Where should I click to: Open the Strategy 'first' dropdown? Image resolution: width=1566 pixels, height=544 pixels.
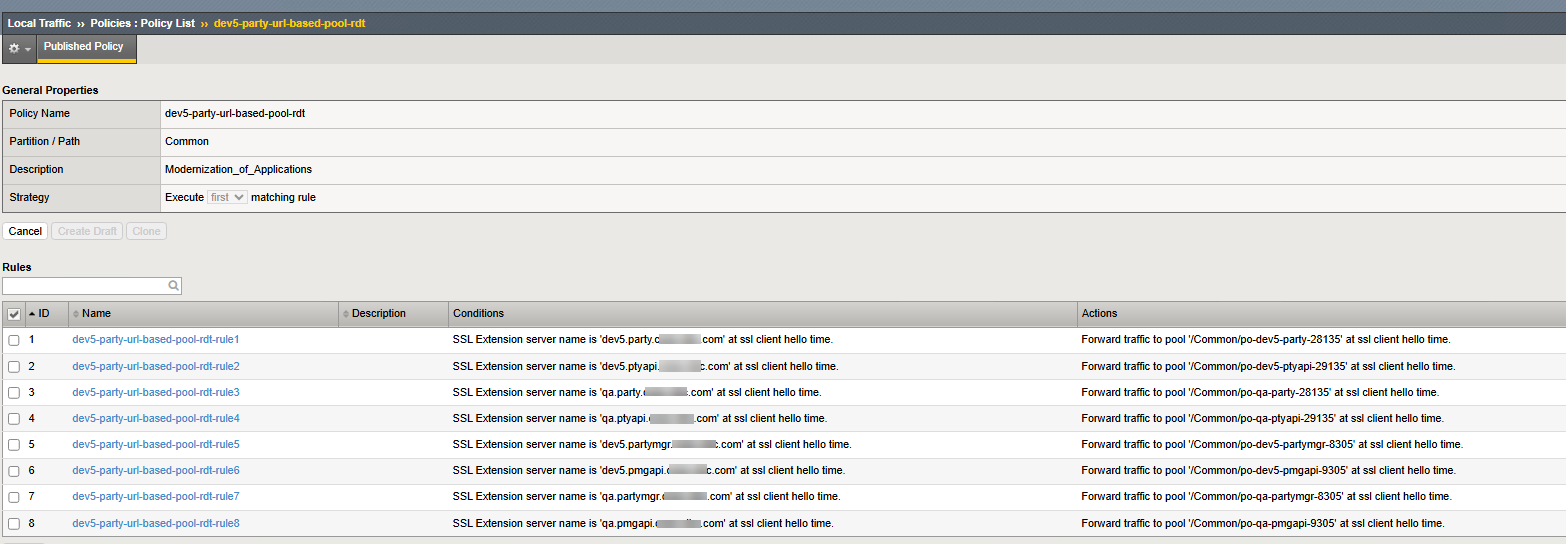227,198
